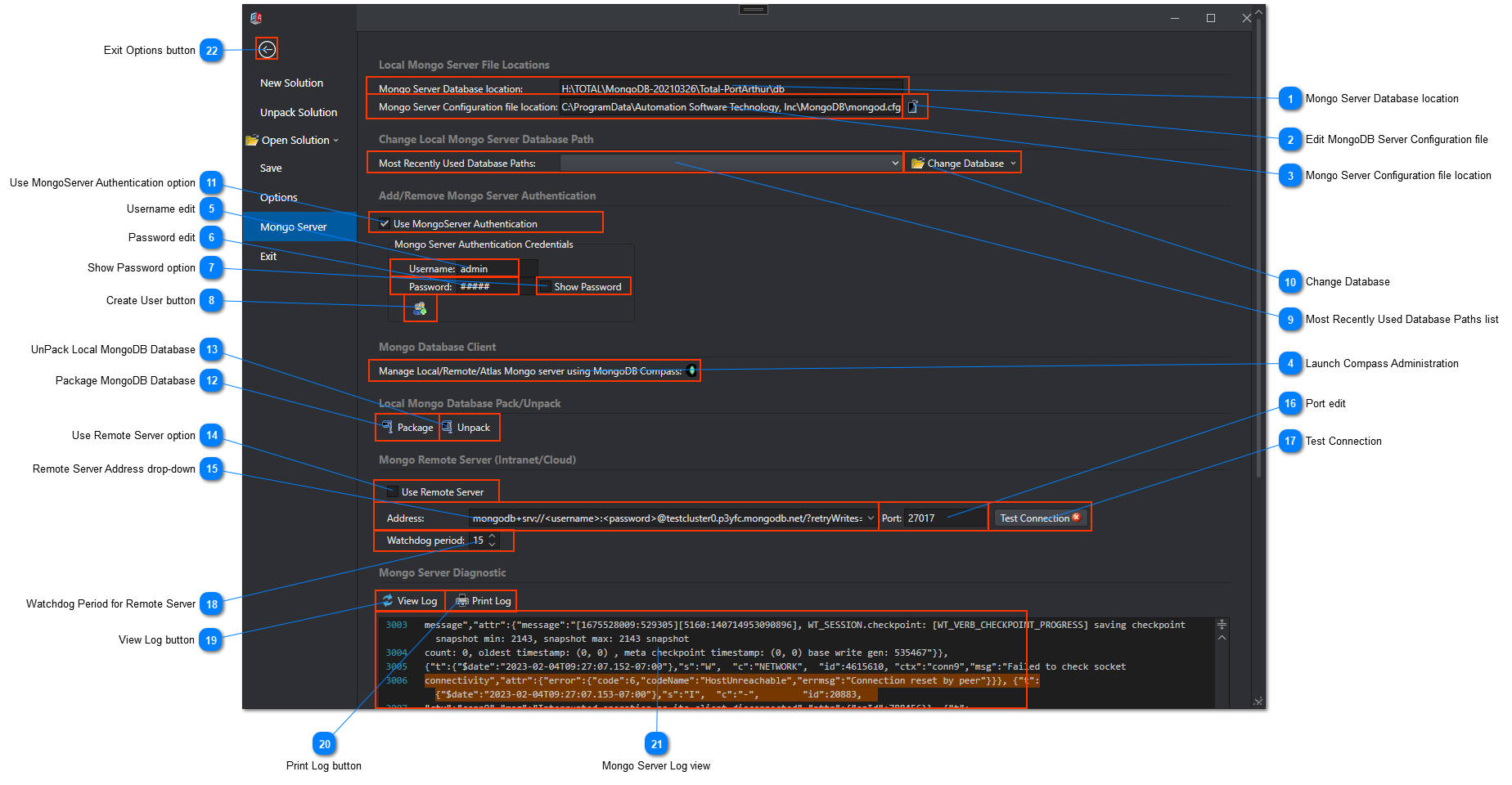Click the folder icon beside Open Solution
1512x785 pixels.
252,140
